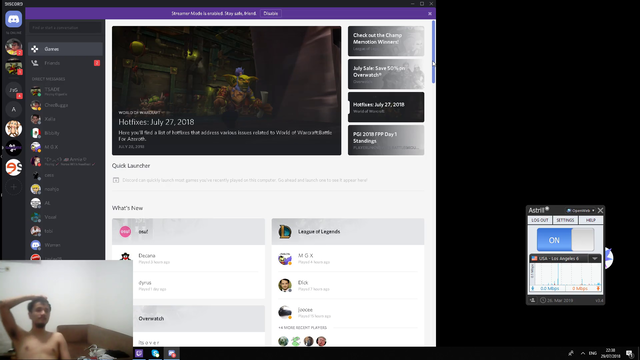This screenshot has width=640, height=360.
Task: Expand +4 more recent players
Action: point(302,328)
